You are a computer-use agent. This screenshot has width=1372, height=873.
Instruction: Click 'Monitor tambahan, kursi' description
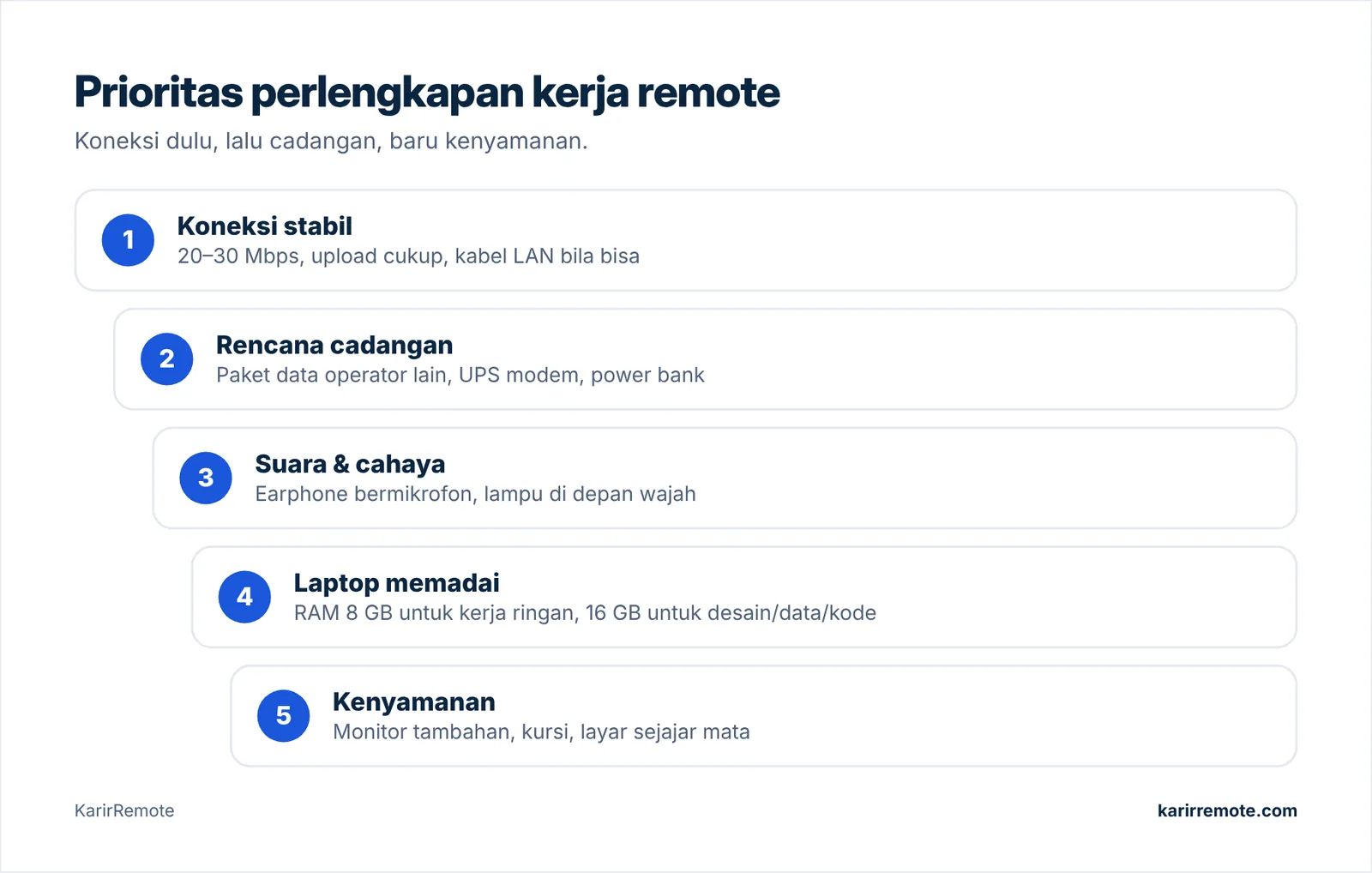(541, 732)
